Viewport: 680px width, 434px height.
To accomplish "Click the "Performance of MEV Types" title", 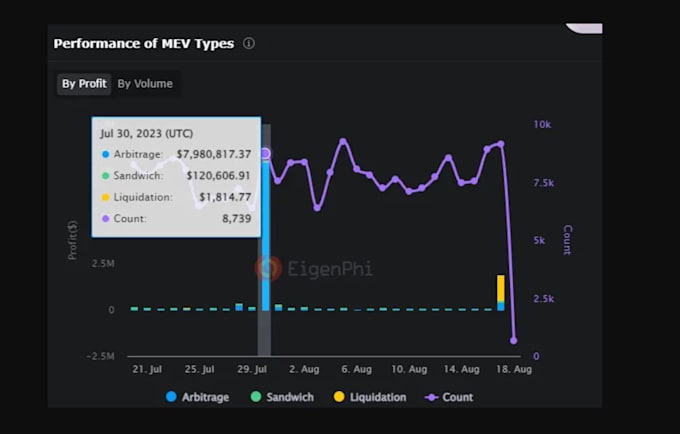I will point(143,43).
